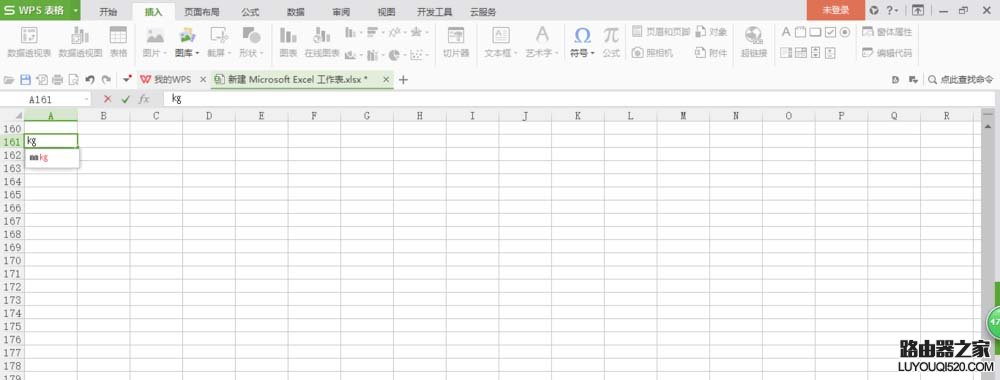Click the 数据透视图 pivot chart icon

(80, 35)
